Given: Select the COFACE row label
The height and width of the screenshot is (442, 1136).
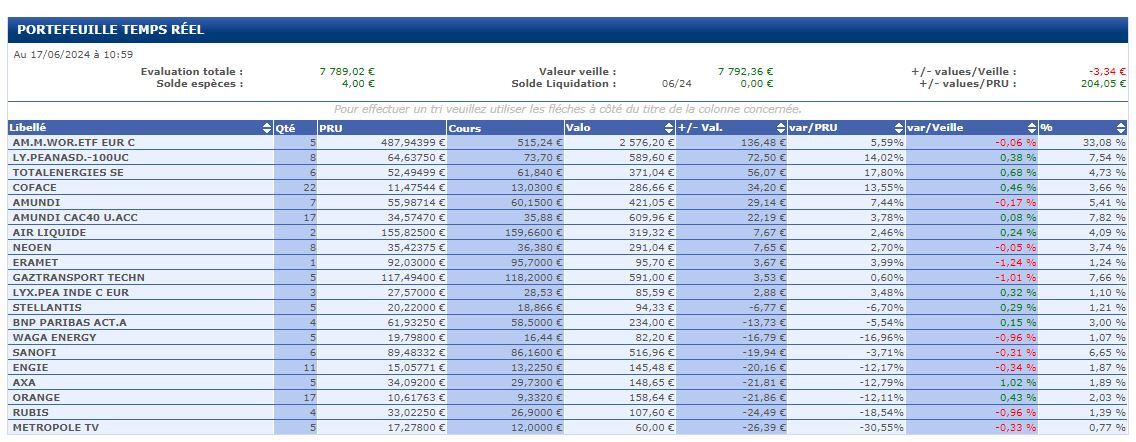Looking at the screenshot, I should tap(34, 188).
